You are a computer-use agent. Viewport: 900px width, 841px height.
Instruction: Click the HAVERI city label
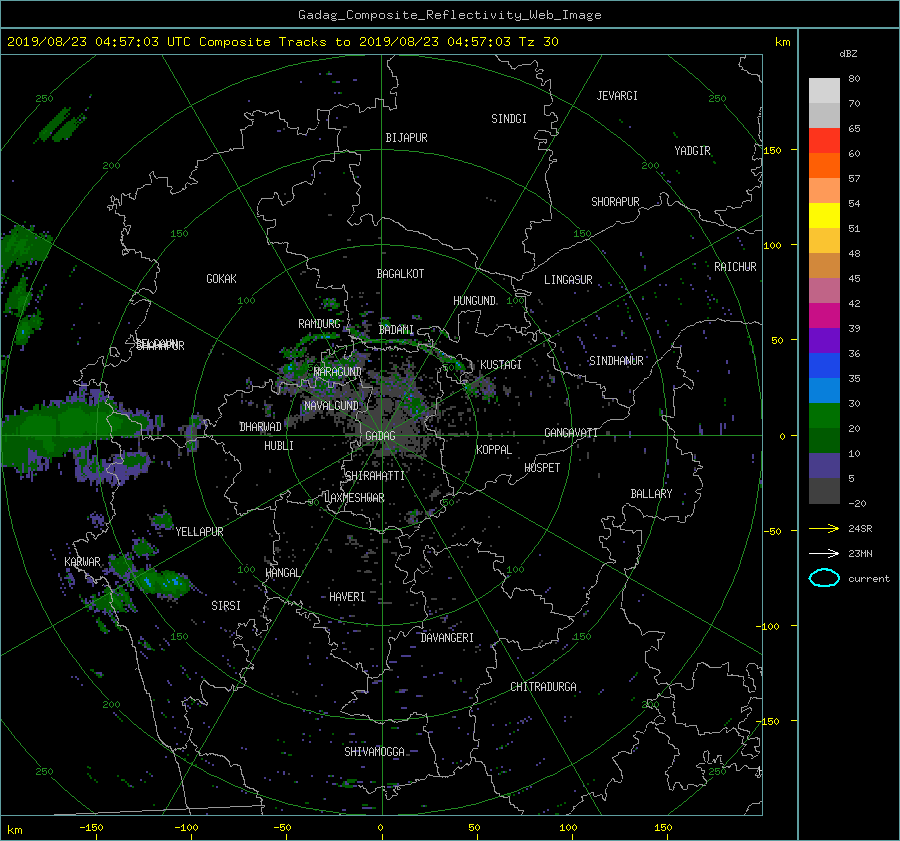point(347,597)
